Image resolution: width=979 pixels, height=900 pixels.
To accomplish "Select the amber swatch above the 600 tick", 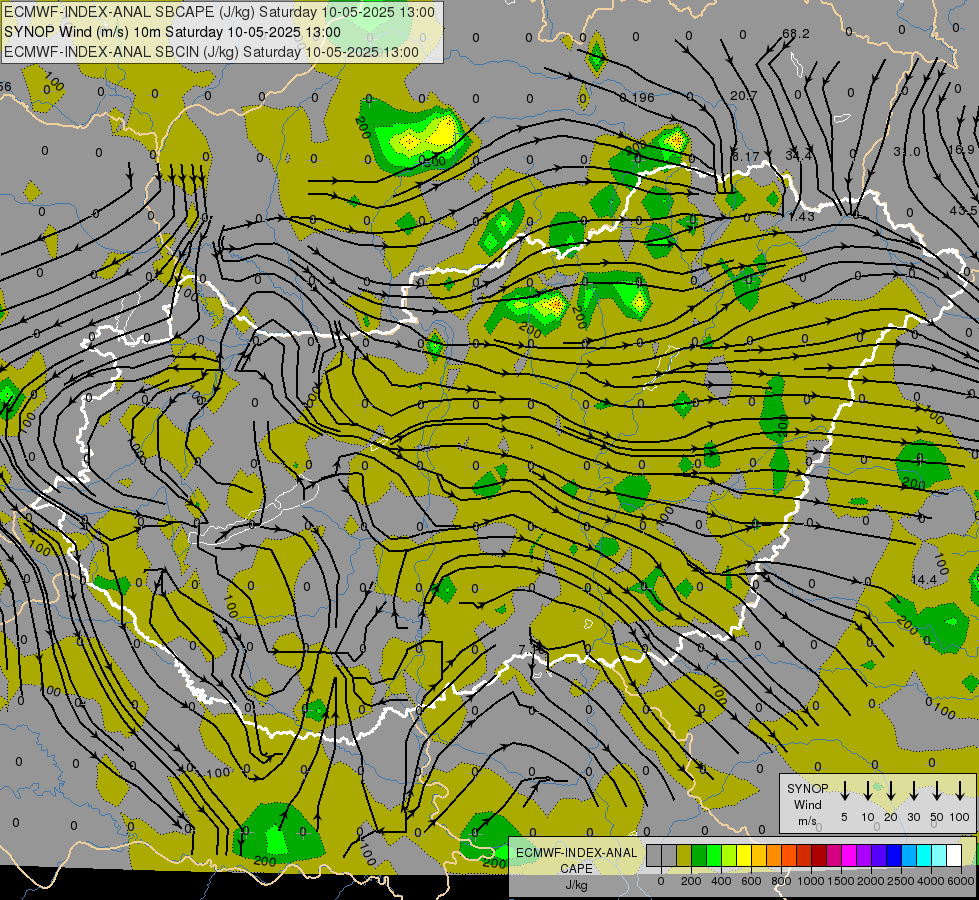I will 759,855.
